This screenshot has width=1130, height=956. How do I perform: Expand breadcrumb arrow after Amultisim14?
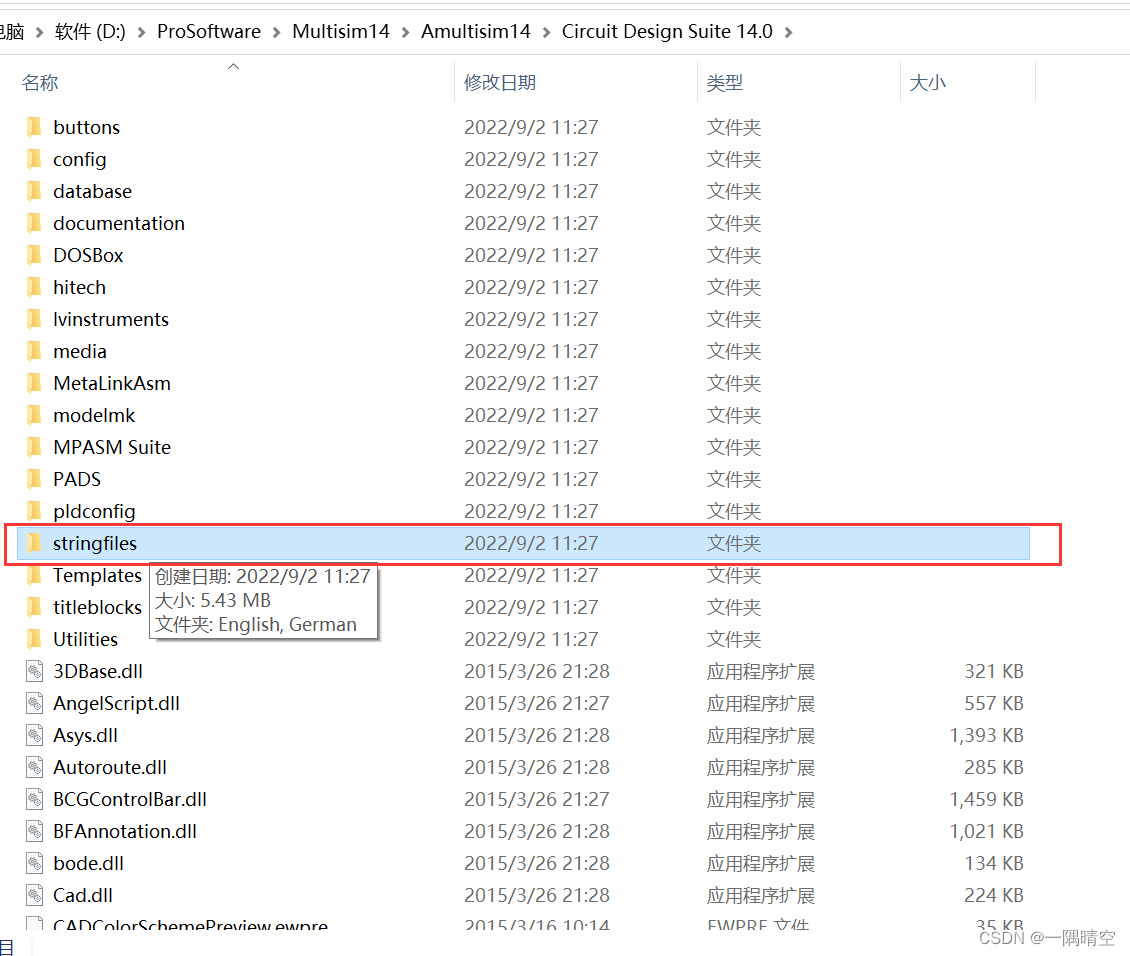click(546, 32)
